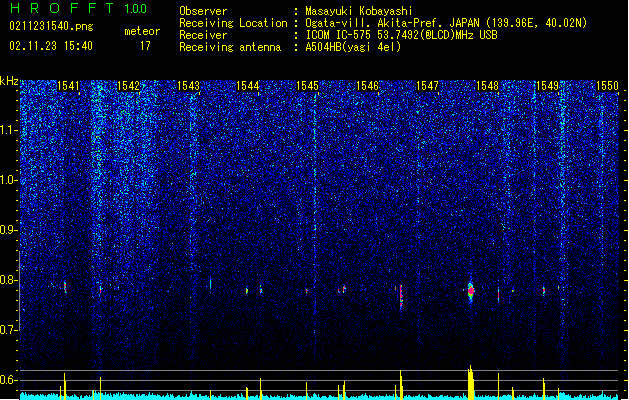Click the ICOM IC-575 receiver text

click(x=401, y=35)
